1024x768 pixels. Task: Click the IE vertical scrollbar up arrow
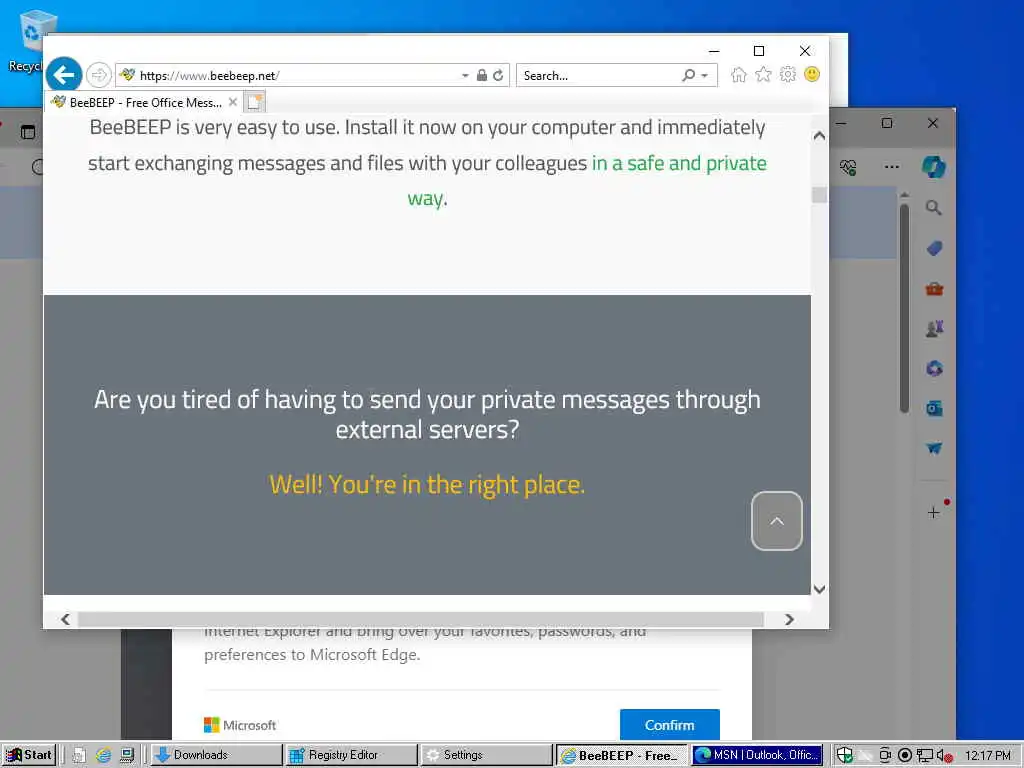819,136
